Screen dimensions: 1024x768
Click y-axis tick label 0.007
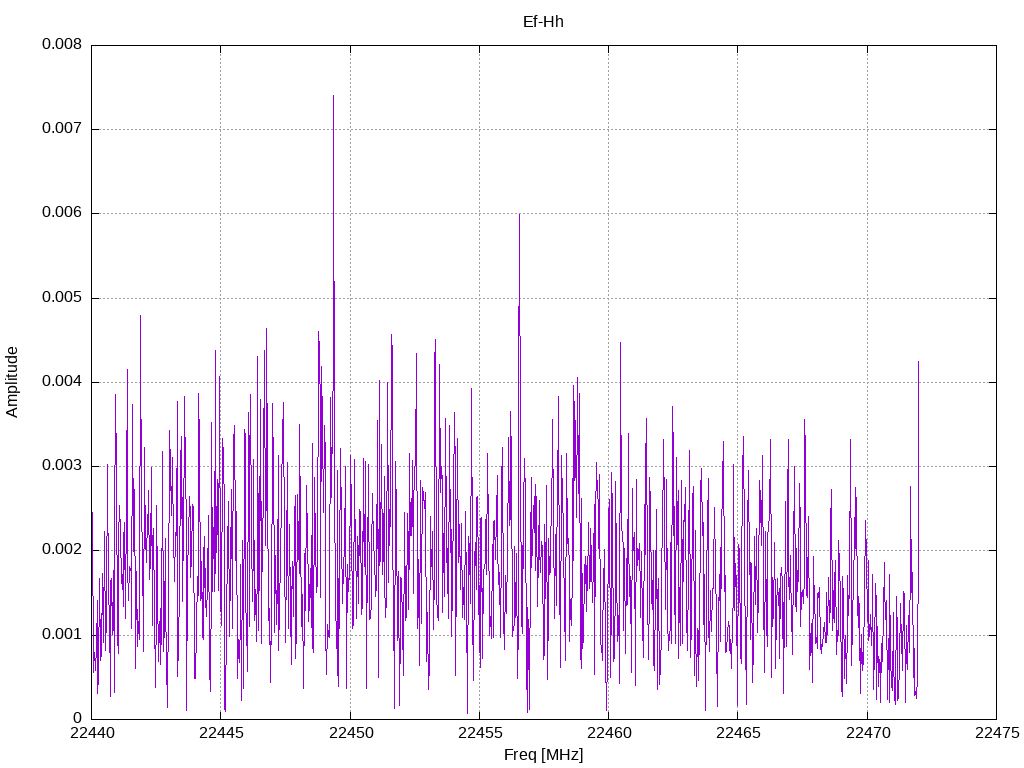62,128
